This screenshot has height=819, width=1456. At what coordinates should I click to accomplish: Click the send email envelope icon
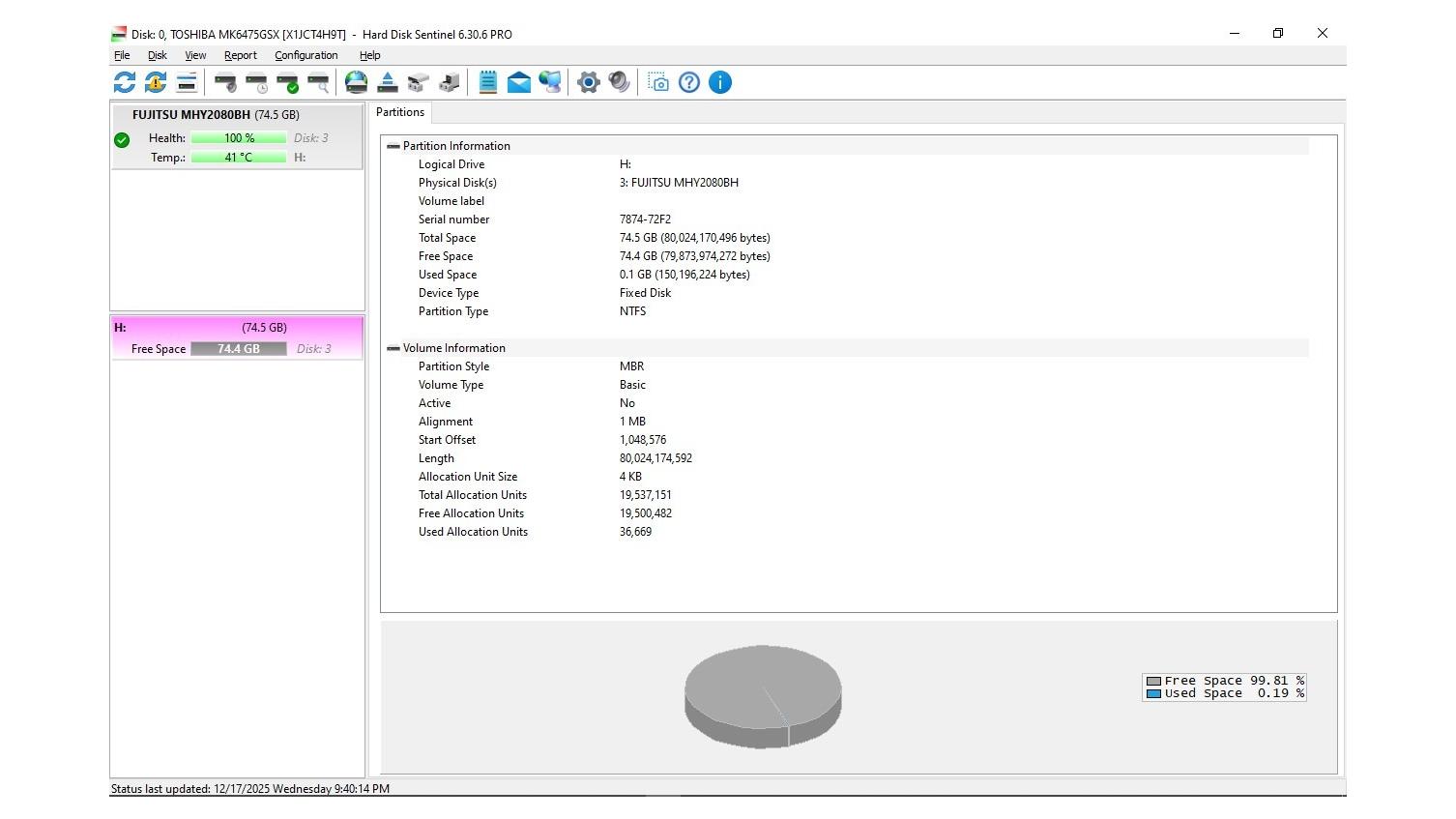(519, 82)
